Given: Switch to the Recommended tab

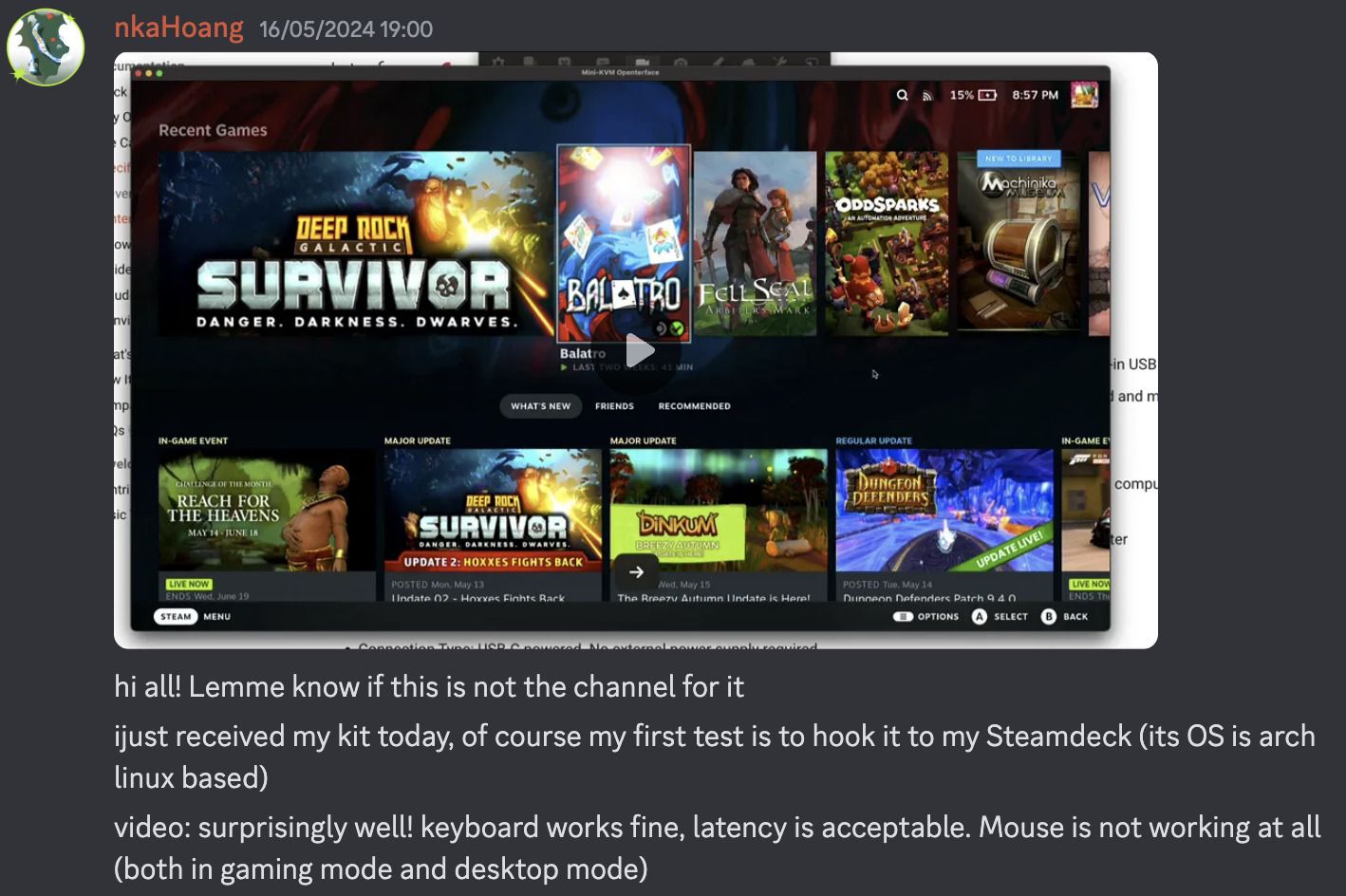Looking at the screenshot, I should tap(695, 406).
